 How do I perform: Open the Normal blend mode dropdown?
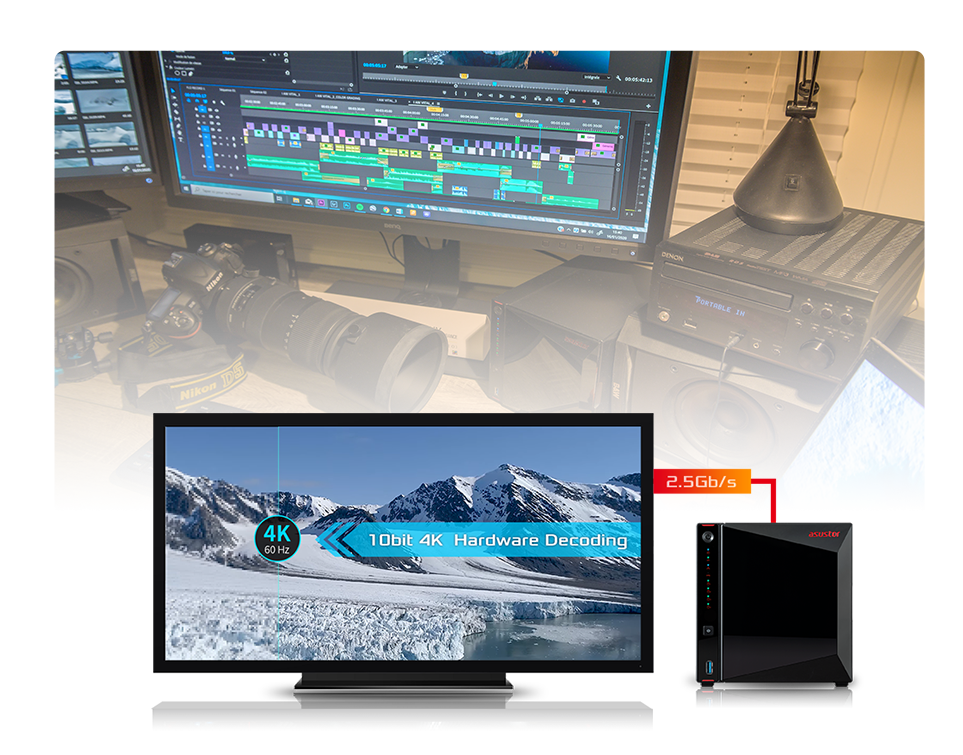[x=245, y=59]
